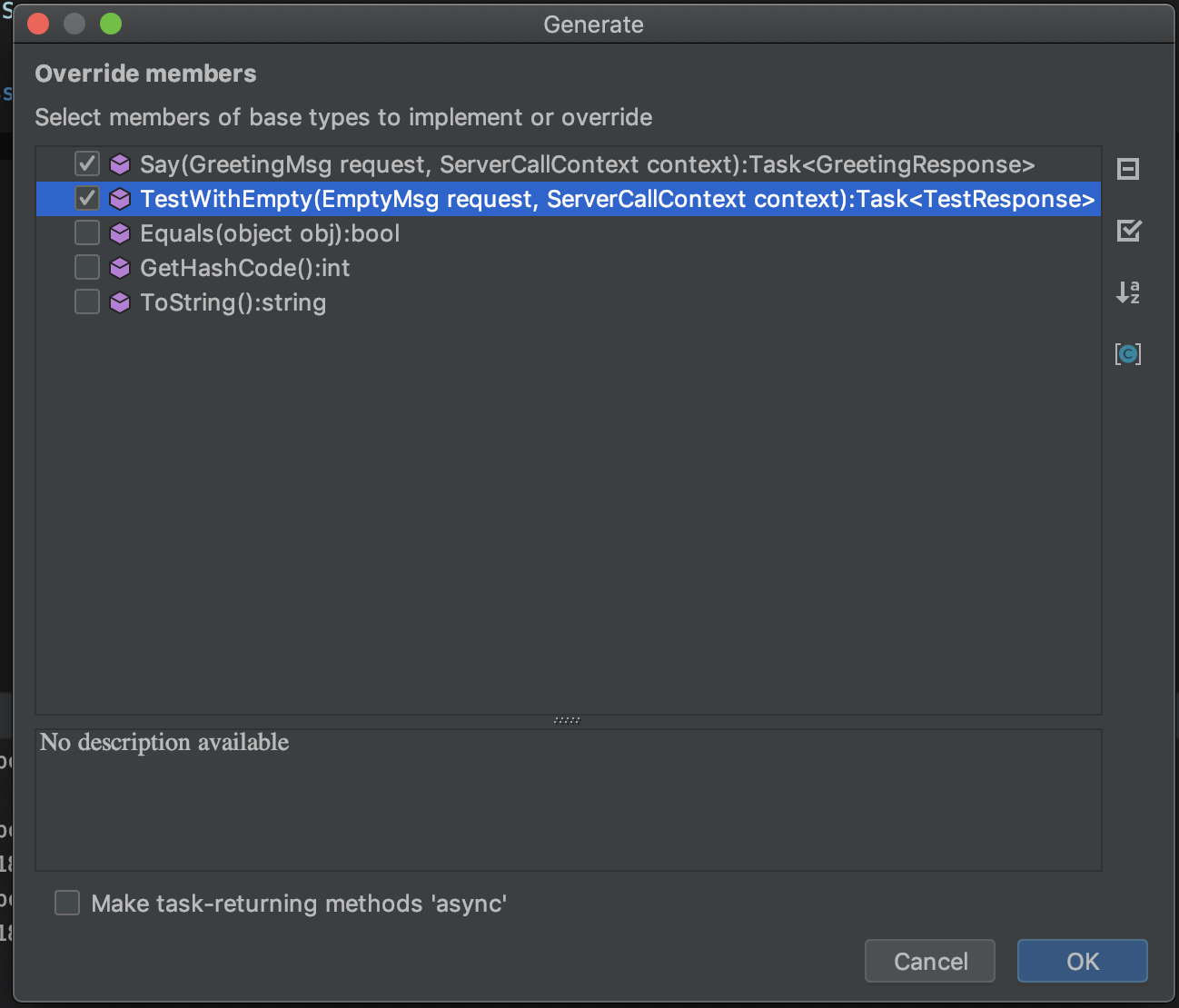
Task: Click the sort alphabetically icon
Action: coord(1127,292)
